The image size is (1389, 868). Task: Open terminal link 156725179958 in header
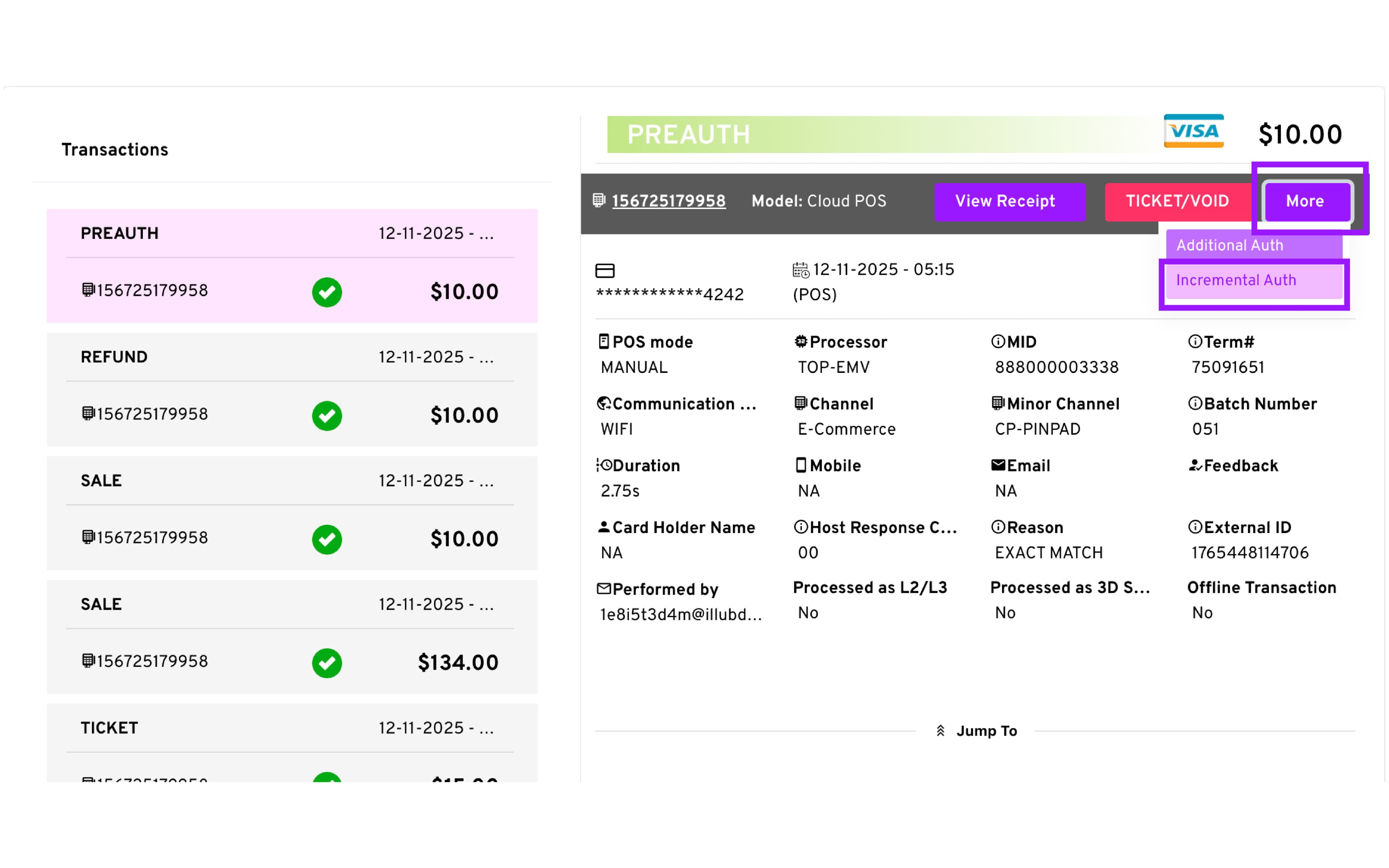coord(668,201)
